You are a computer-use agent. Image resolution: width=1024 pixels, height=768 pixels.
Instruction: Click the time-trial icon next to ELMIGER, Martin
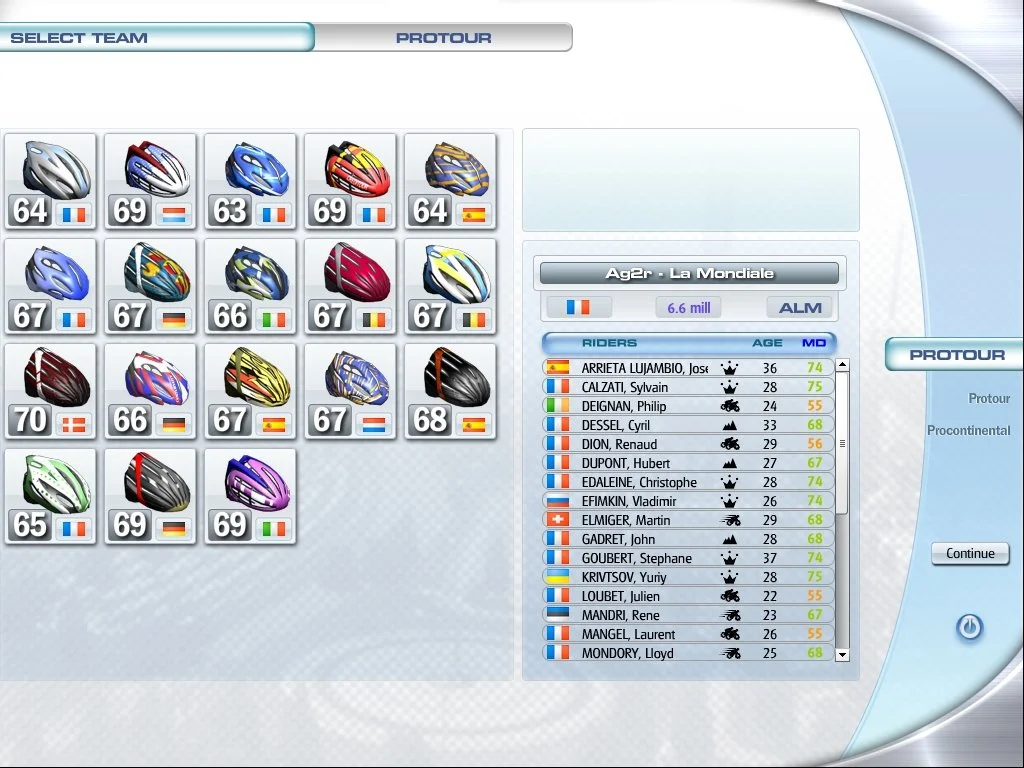730,520
